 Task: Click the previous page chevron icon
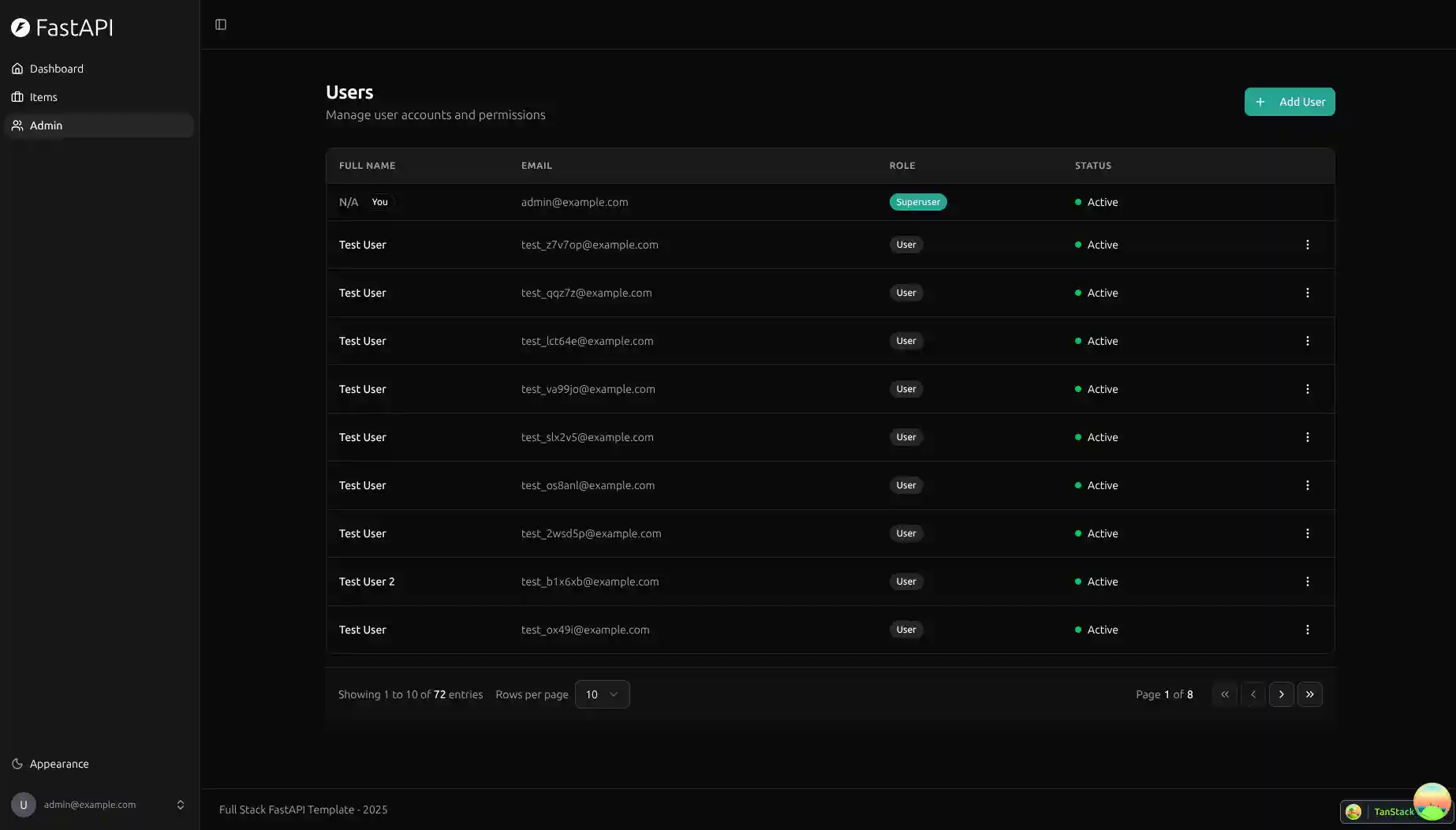point(1253,694)
